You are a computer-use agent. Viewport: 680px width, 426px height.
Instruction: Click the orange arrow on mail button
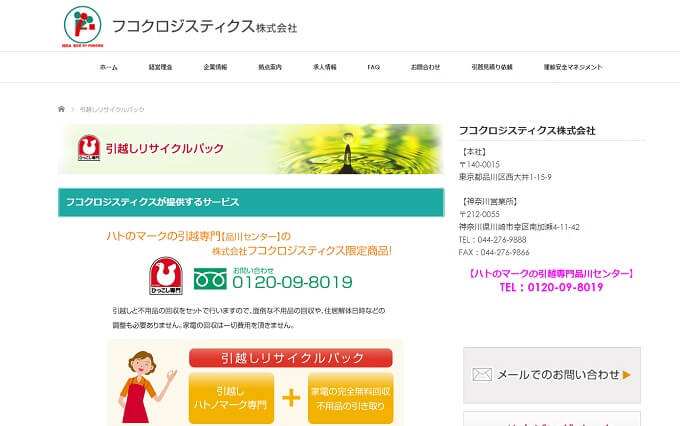click(627, 375)
